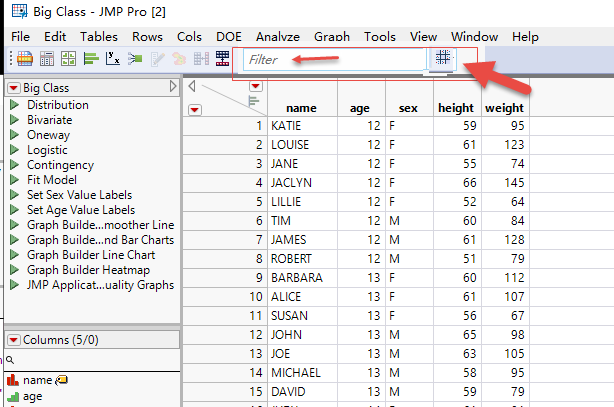Select the weight column header
Viewport: 614px width, 407px height.
pos(504,108)
